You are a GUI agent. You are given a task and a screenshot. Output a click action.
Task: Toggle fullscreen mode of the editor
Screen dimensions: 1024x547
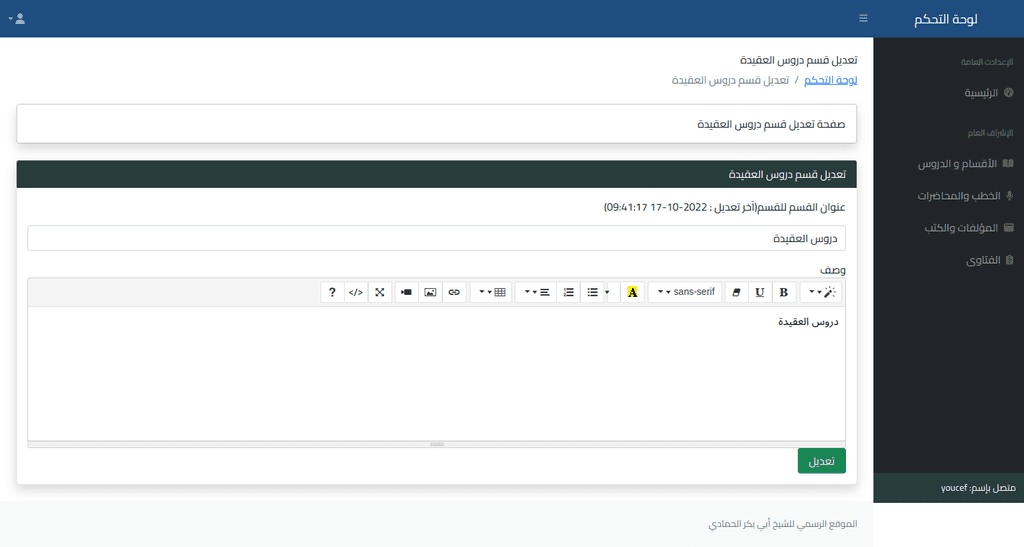click(379, 292)
